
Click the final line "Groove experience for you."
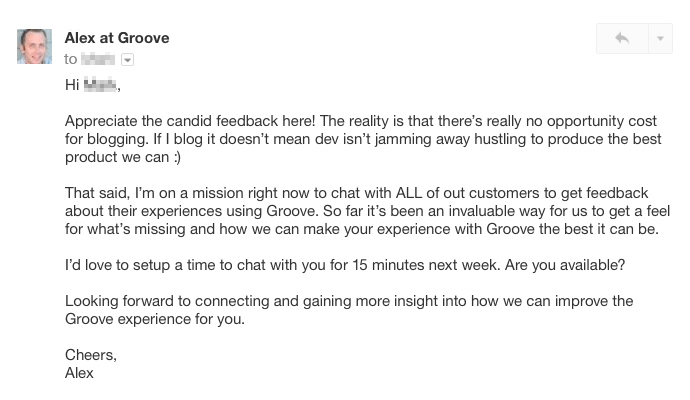154,320
